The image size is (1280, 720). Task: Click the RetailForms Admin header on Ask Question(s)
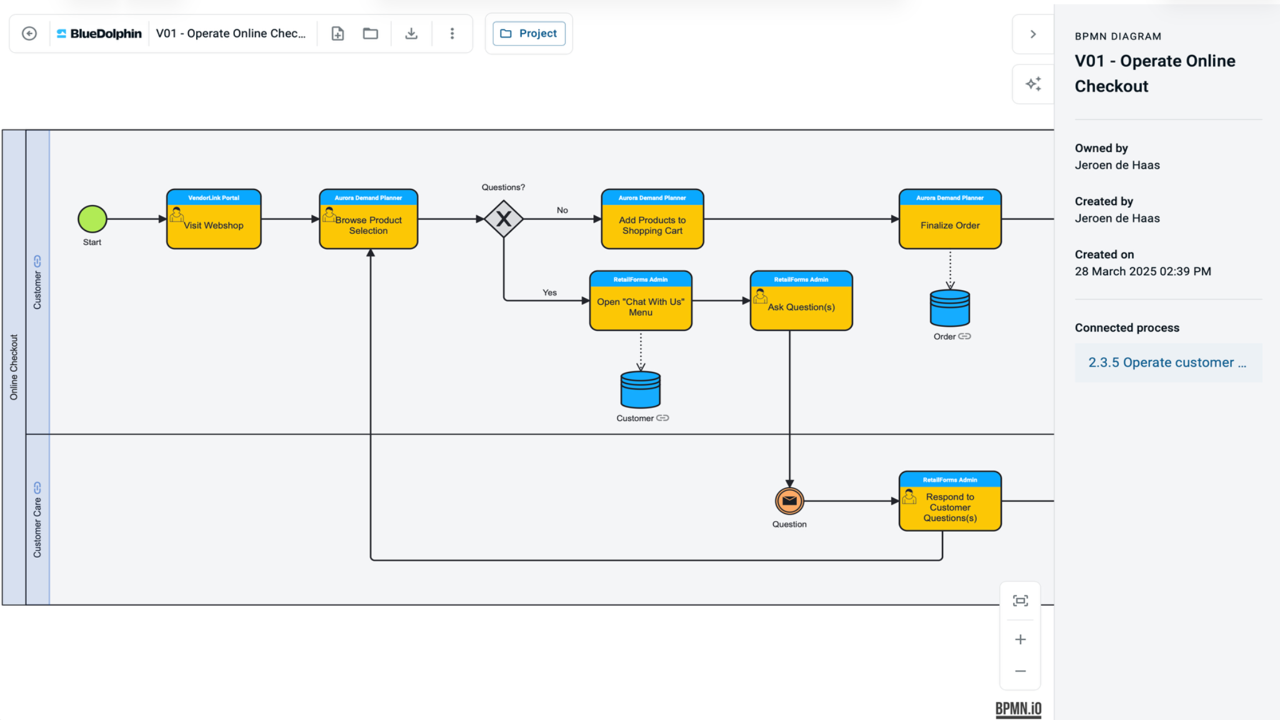[x=801, y=279]
